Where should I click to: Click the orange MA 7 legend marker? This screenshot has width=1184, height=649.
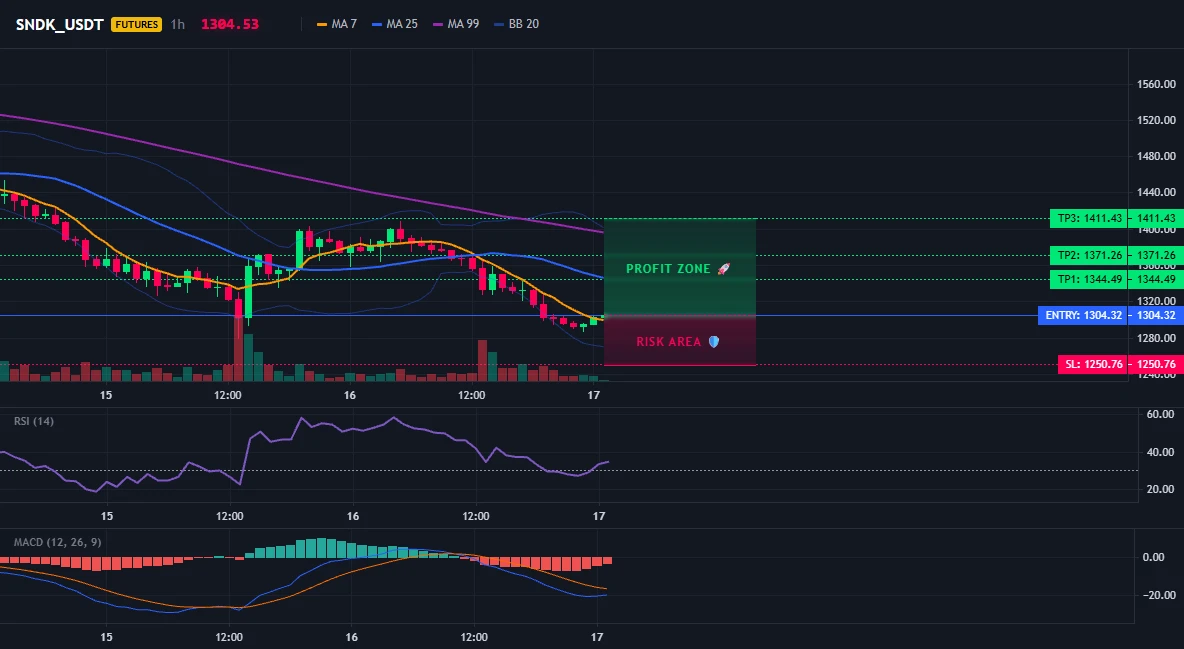click(x=322, y=24)
